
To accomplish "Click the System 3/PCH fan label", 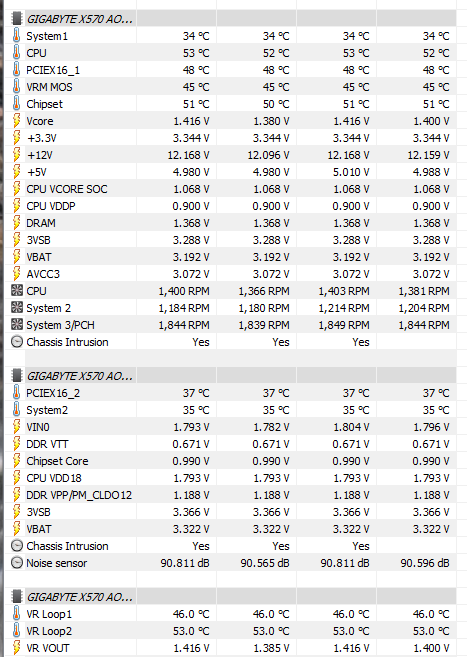I will (60, 325).
